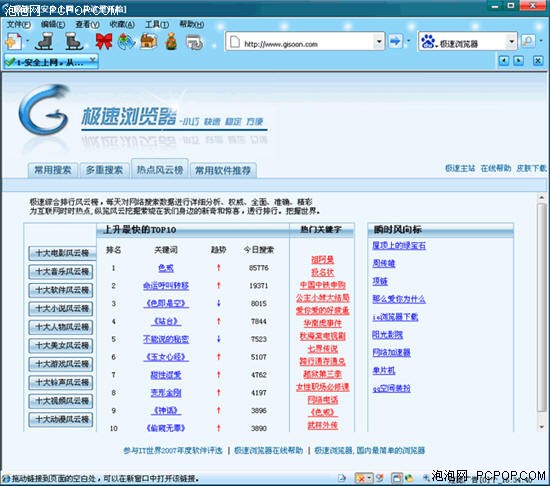This screenshot has width=550, height=486.
Task: Switch to the 多重搜索 page tab
Action: [x=104, y=170]
